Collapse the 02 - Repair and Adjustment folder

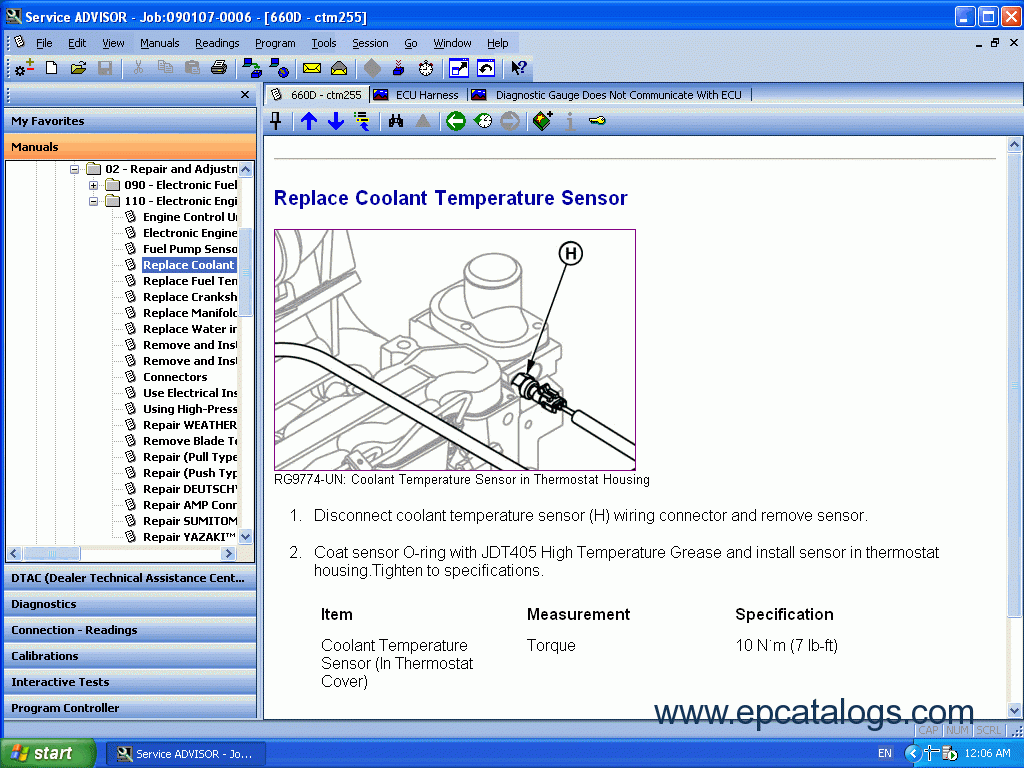(75, 169)
